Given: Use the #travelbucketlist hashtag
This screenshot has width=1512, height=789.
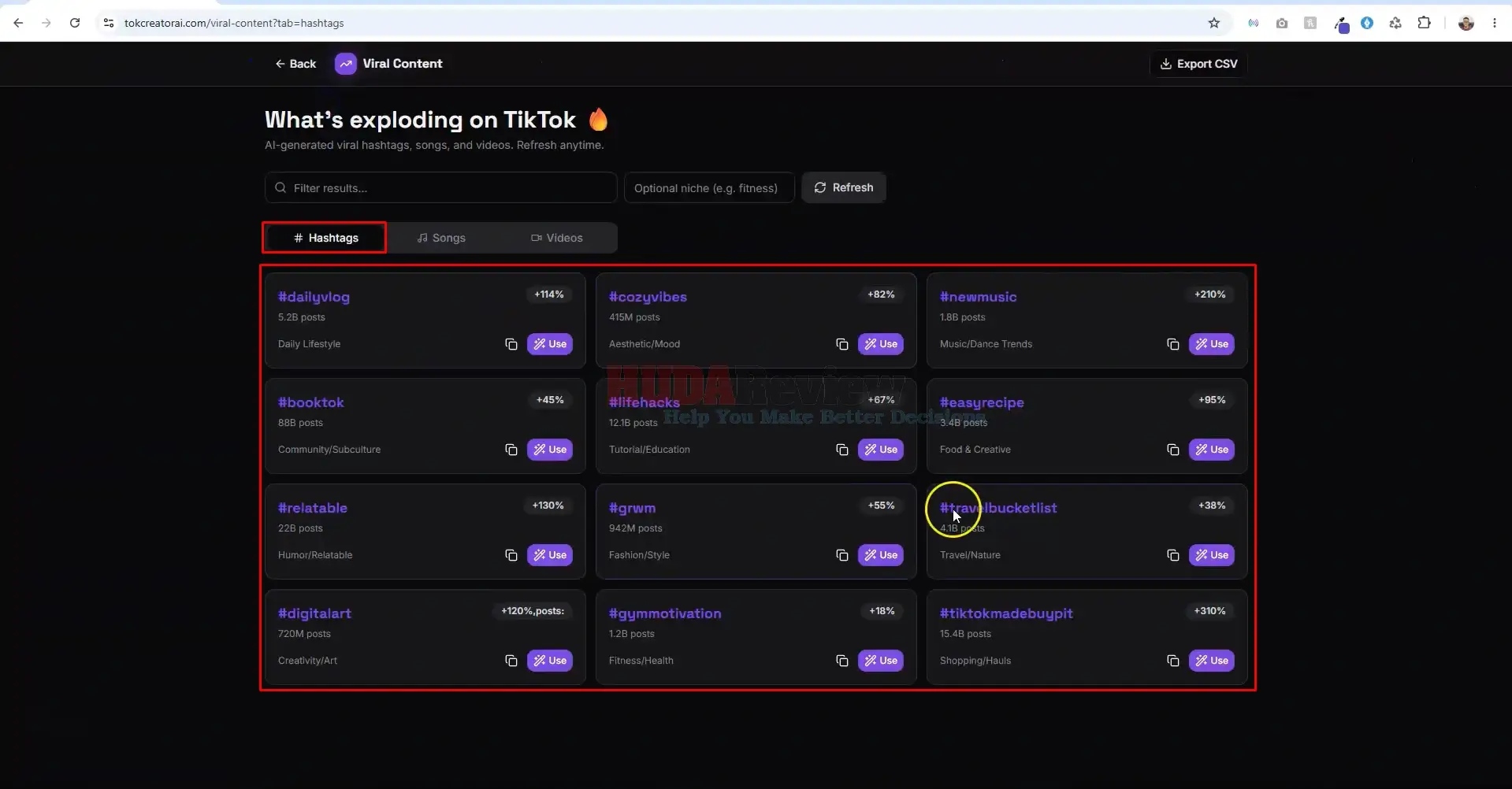Looking at the screenshot, I should pyautogui.click(x=1212, y=555).
